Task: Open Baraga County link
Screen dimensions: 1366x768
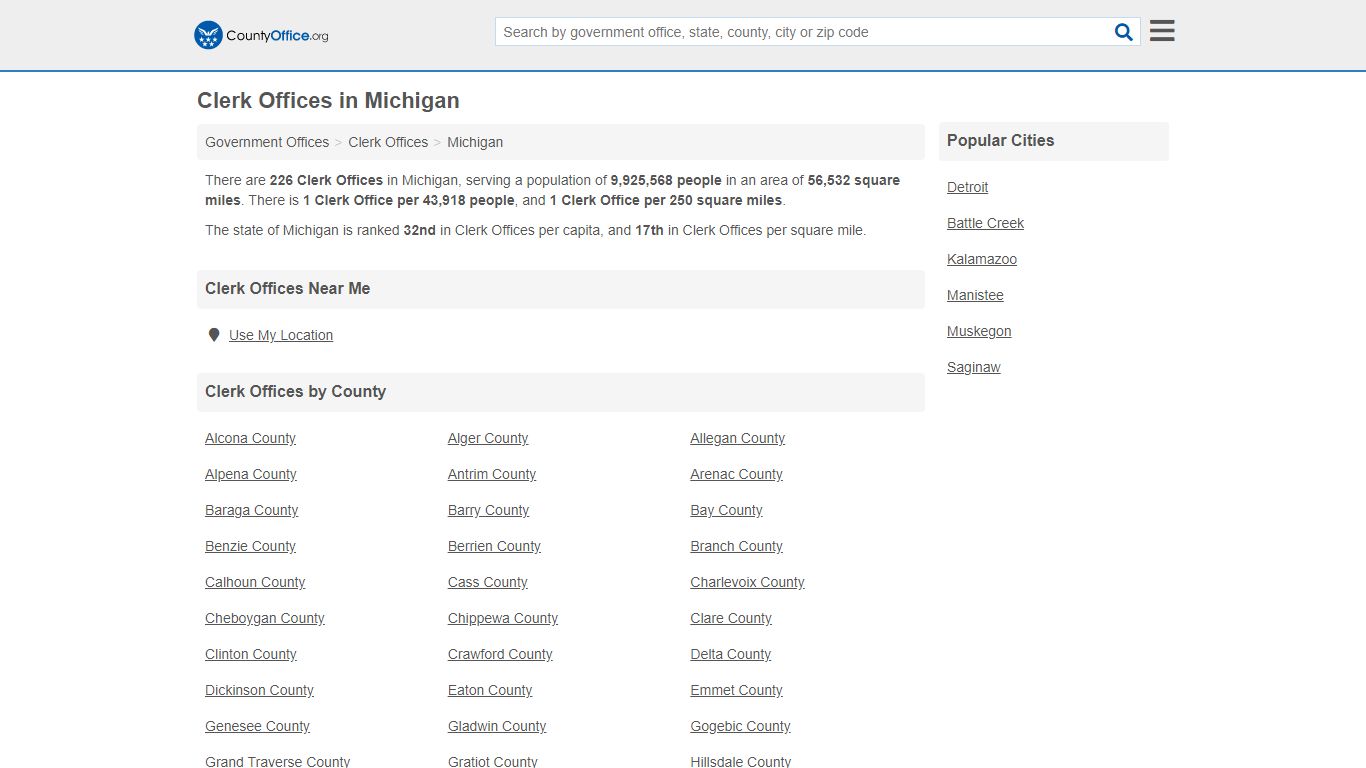Action: [252, 510]
